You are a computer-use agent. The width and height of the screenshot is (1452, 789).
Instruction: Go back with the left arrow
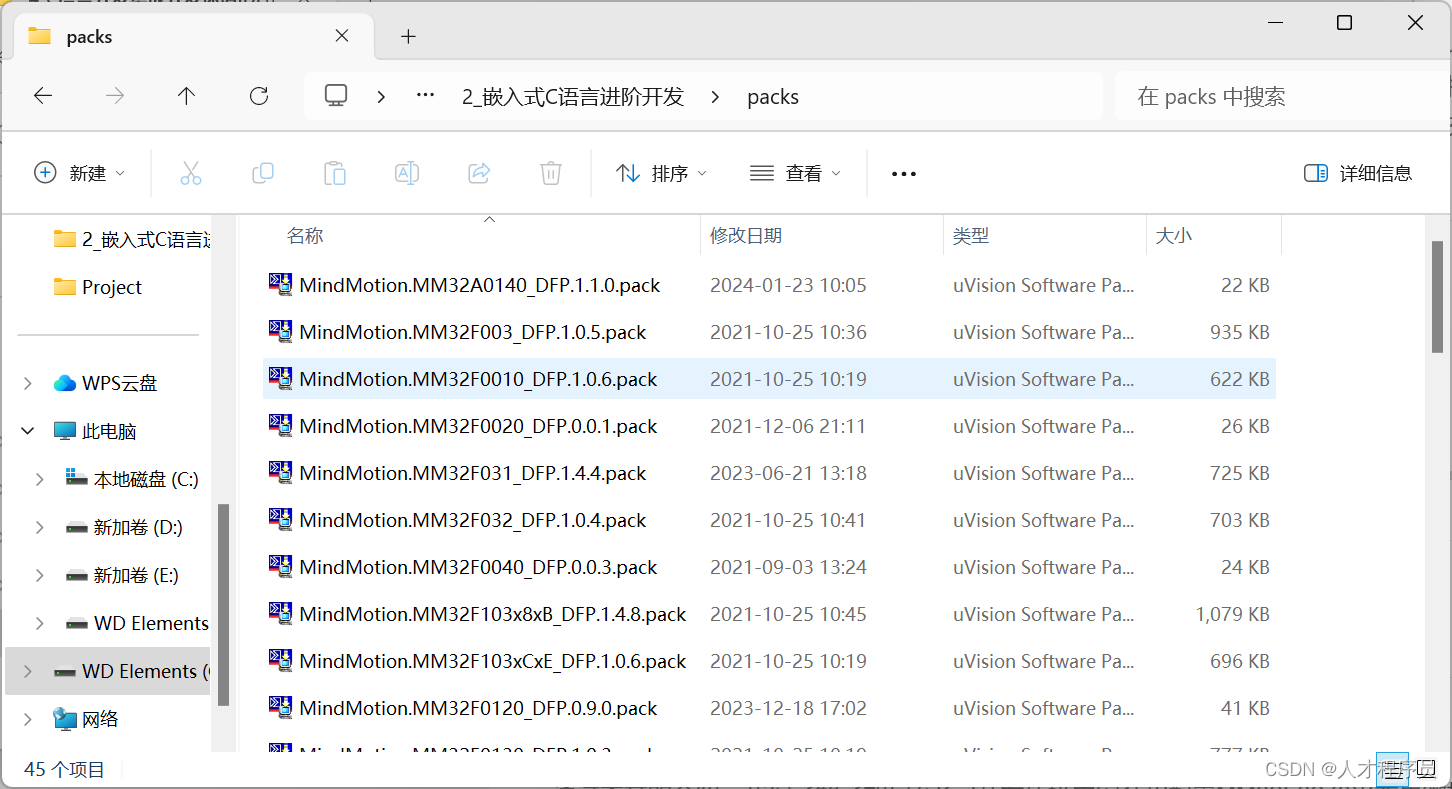coord(43,96)
